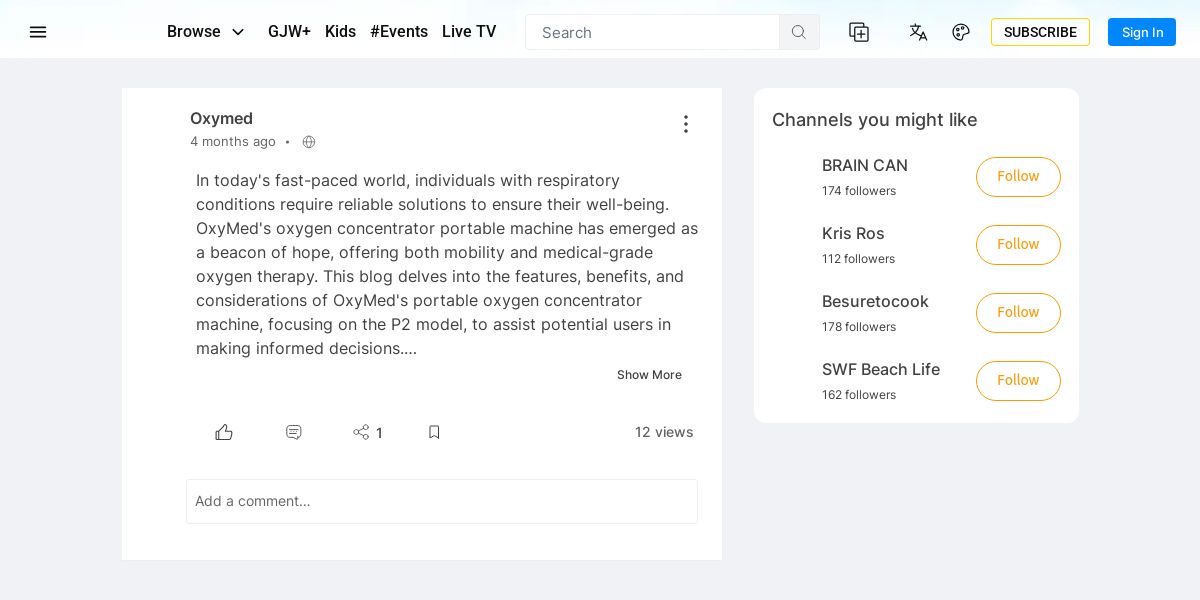The image size is (1200, 600).
Task: Share the Oxymed post
Action: click(x=361, y=432)
